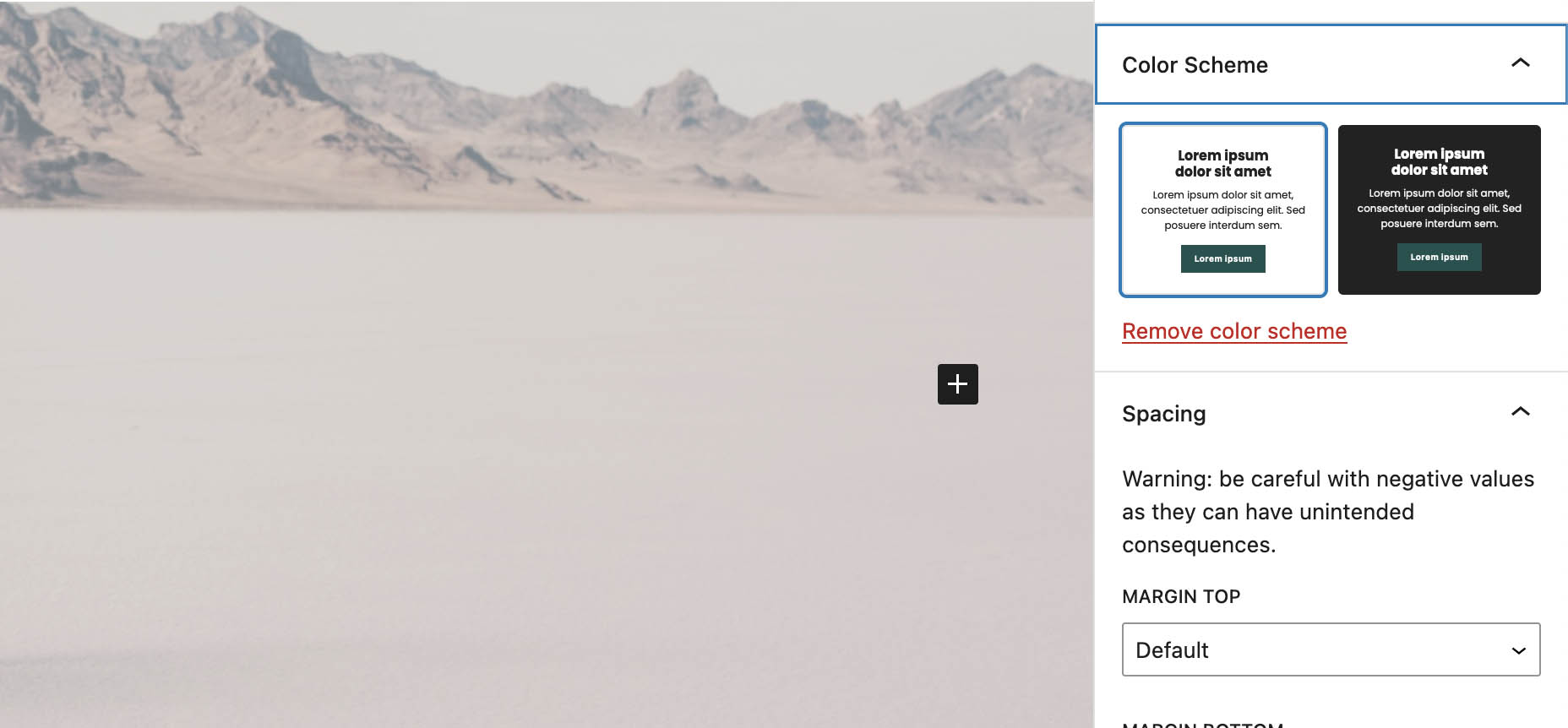The width and height of the screenshot is (1568, 728).
Task: Remove color scheme via the red link
Action: tap(1234, 331)
